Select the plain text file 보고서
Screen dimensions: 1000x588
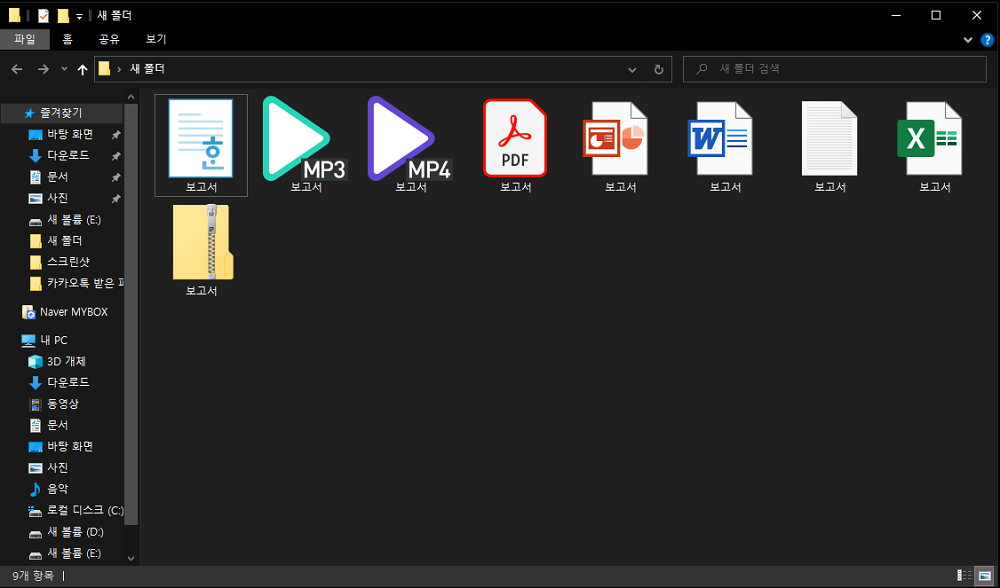830,145
